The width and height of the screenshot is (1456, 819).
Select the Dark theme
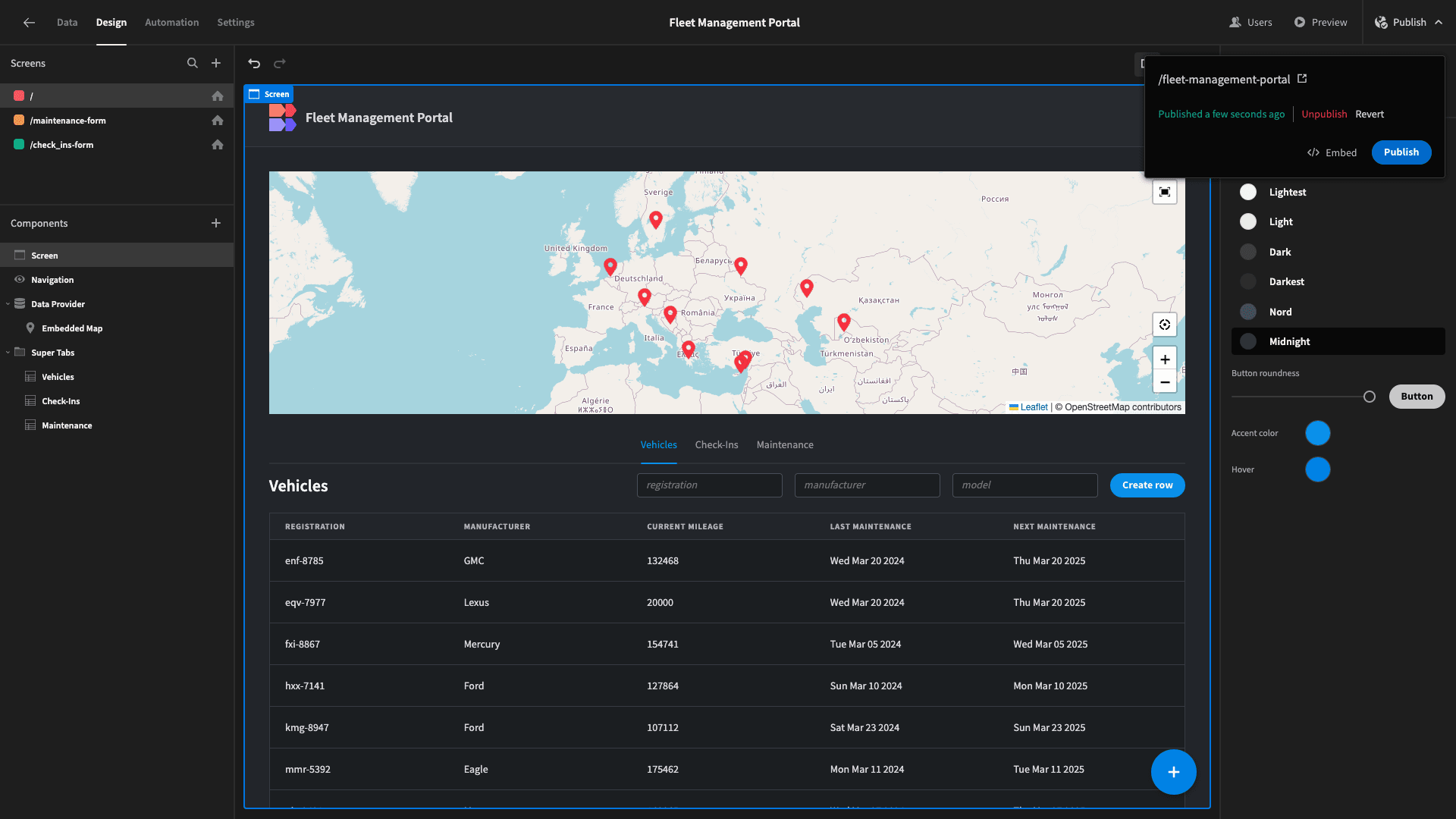(x=1338, y=253)
